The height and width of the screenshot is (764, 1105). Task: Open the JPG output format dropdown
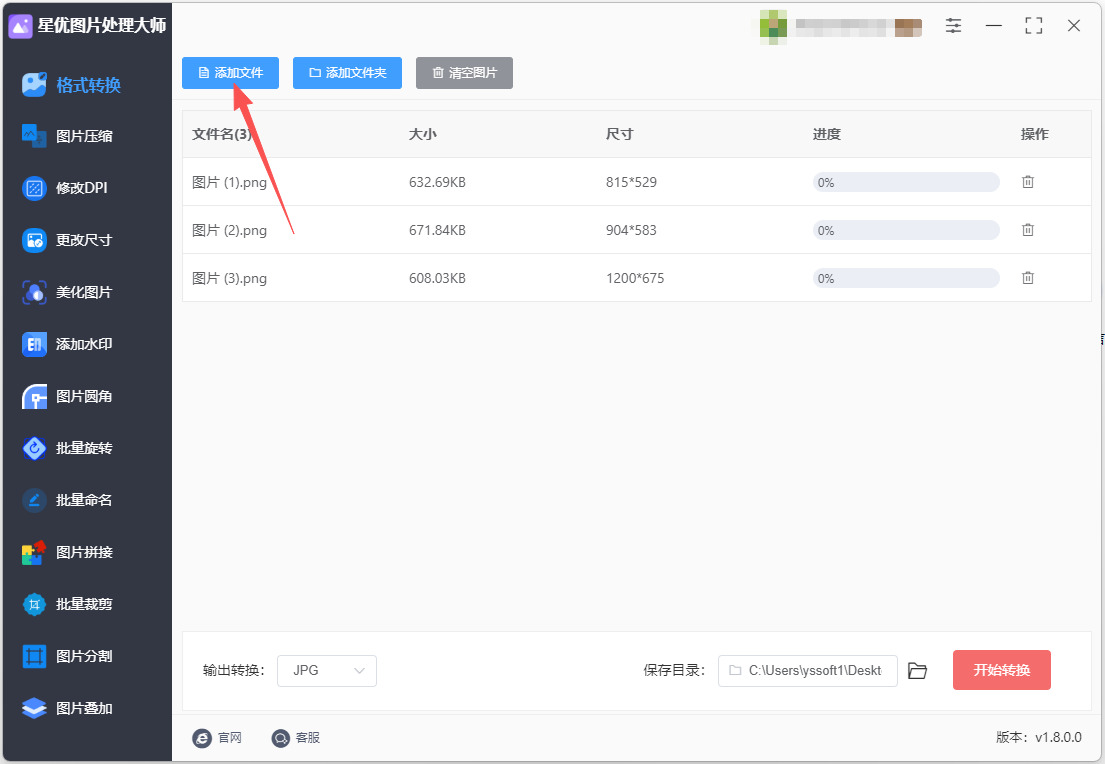pos(327,670)
